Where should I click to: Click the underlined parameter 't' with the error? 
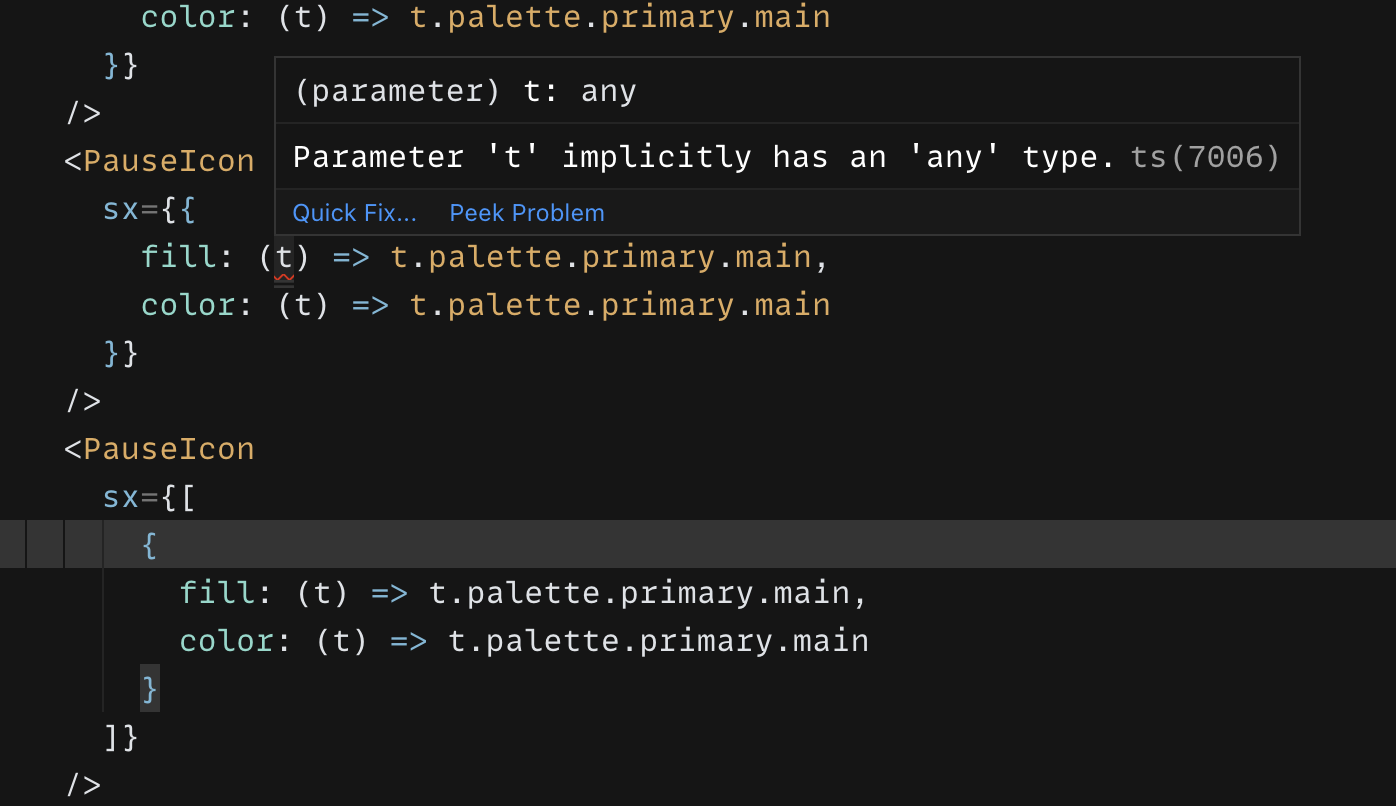click(283, 257)
